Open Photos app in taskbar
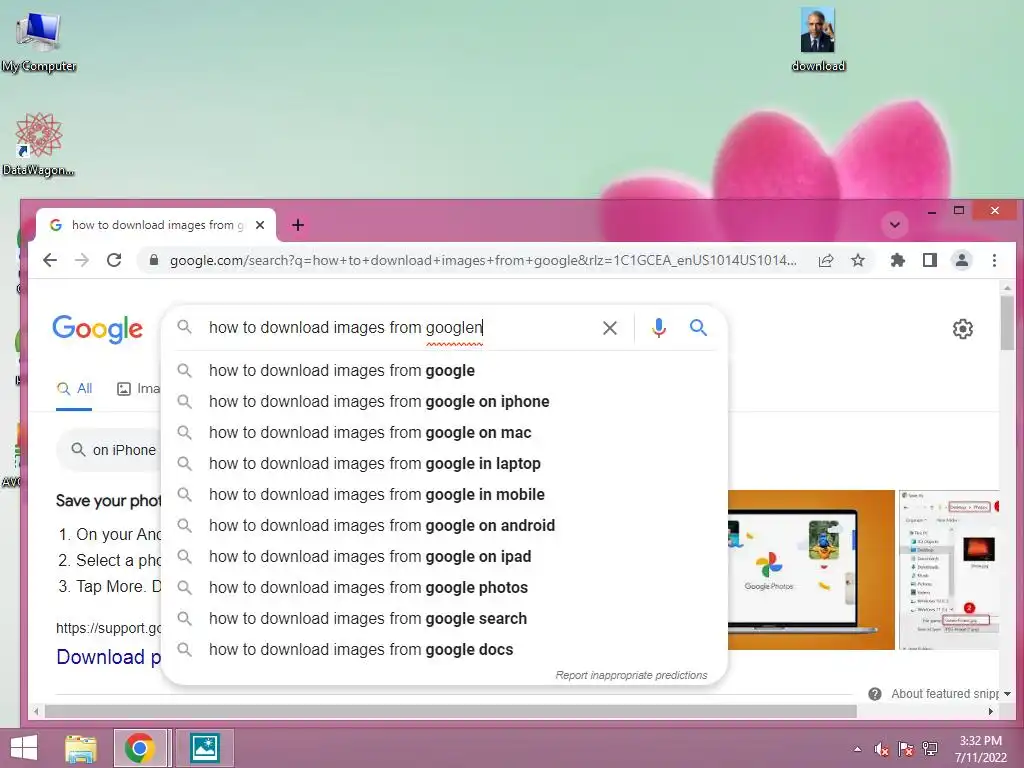Viewport: 1024px width, 768px height. click(x=204, y=748)
